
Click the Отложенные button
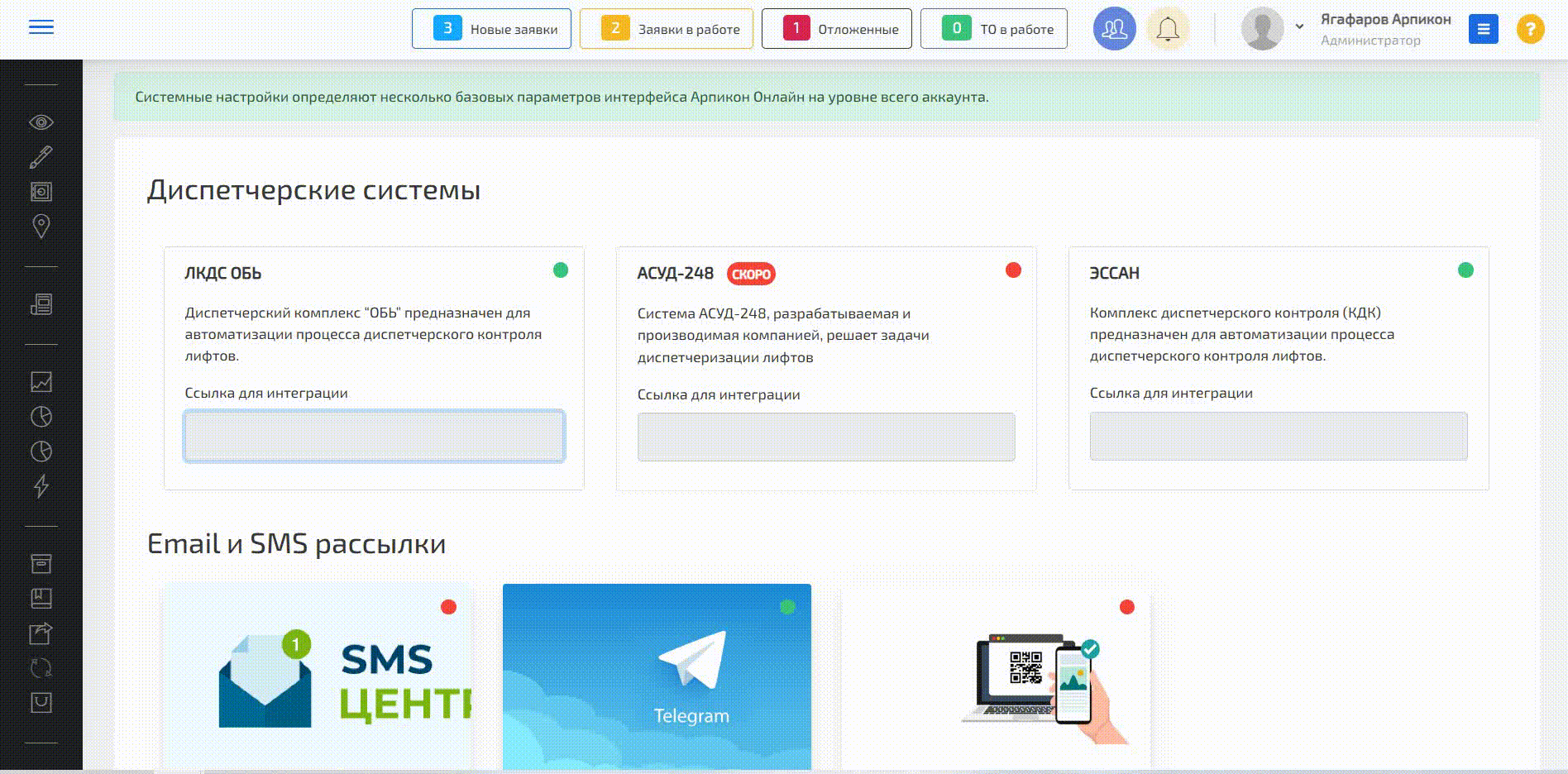click(x=836, y=29)
